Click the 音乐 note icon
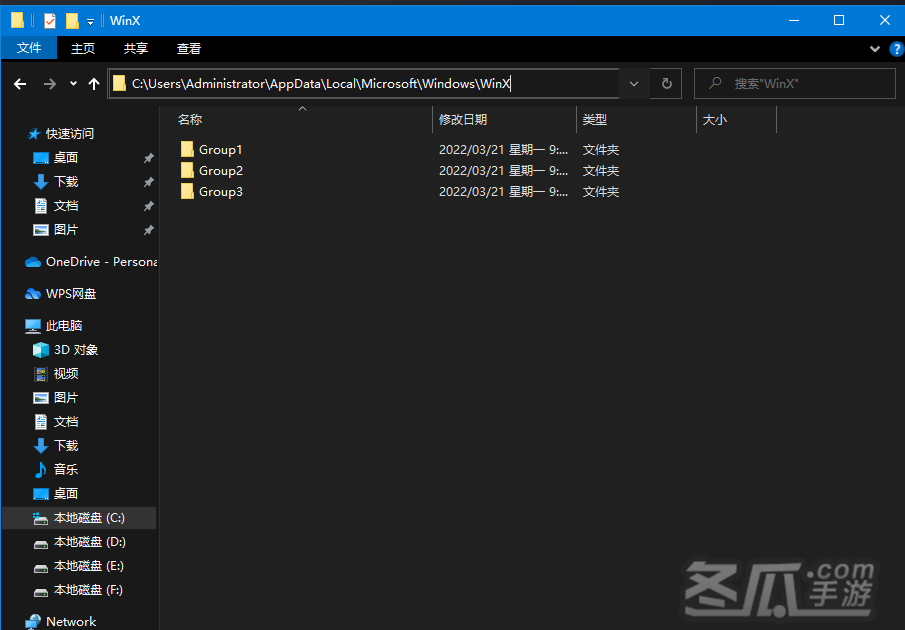 click(40, 470)
